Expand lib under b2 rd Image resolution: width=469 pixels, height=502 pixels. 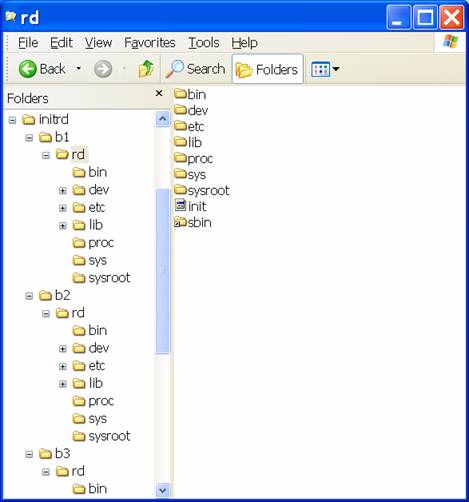coord(62,384)
